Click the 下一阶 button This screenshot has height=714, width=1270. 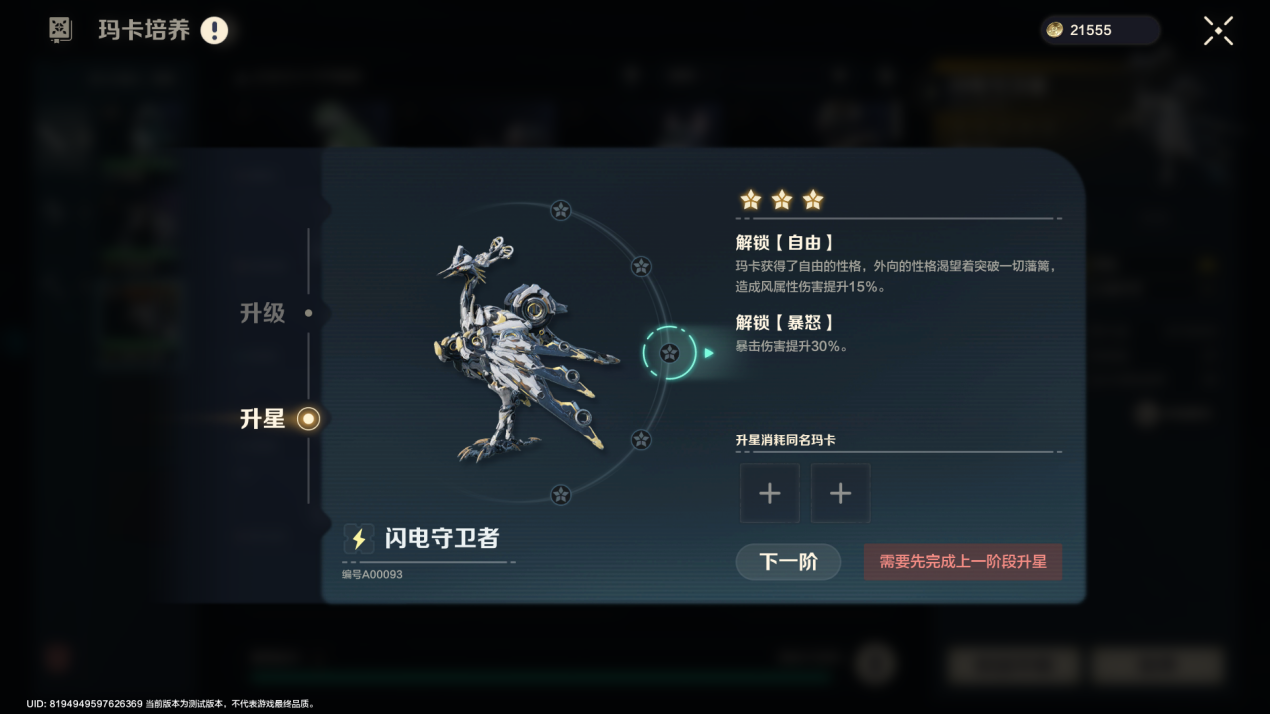(788, 562)
